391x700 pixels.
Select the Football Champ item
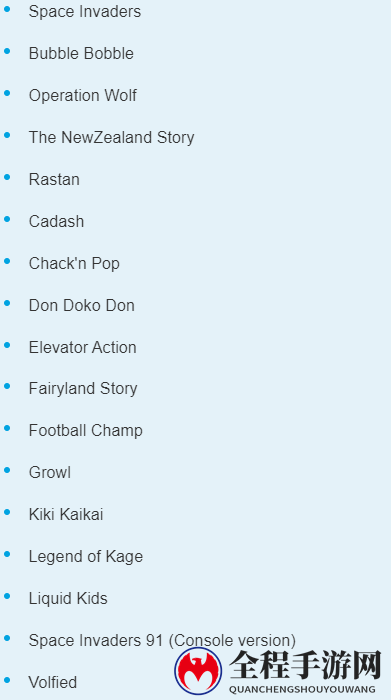coord(86,430)
